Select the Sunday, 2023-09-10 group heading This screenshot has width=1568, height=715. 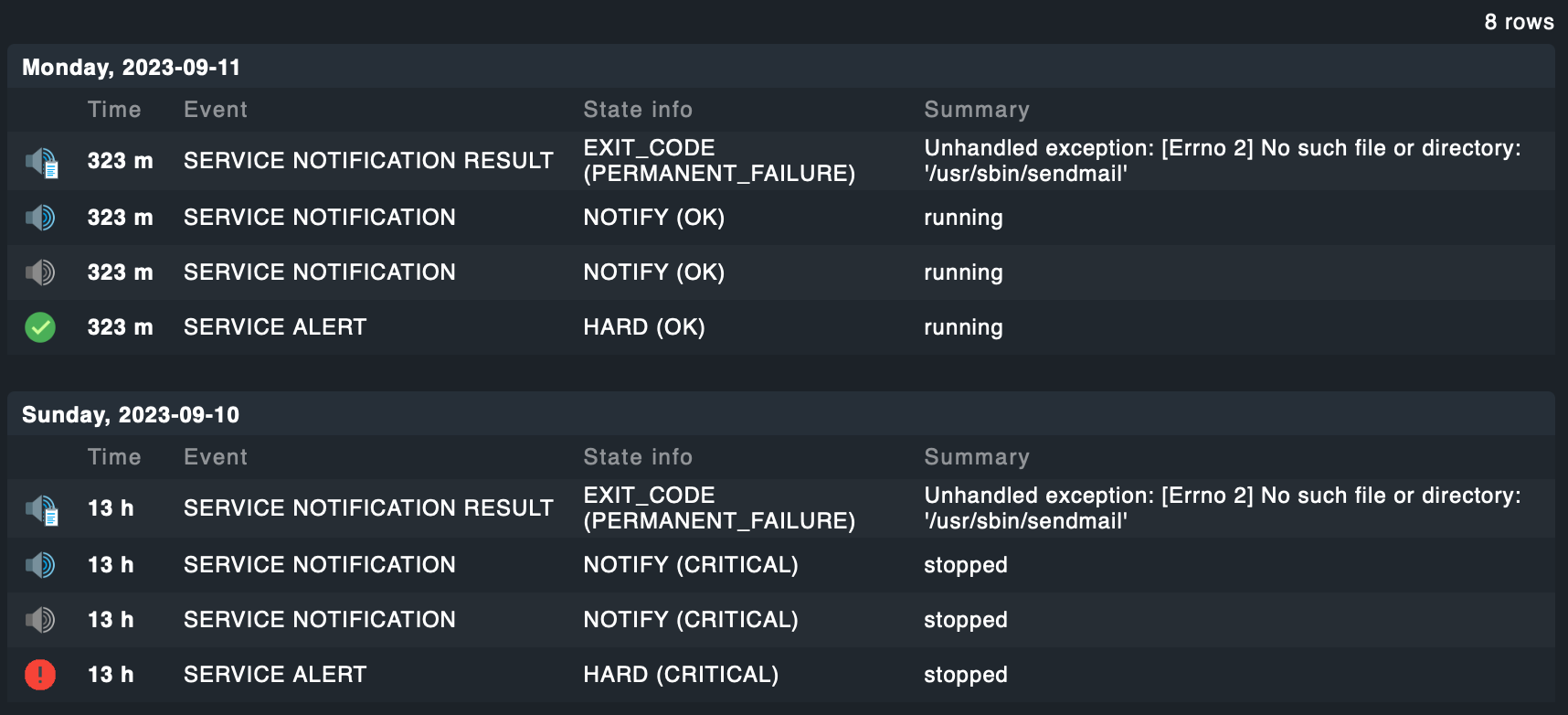(x=131, y=415)
